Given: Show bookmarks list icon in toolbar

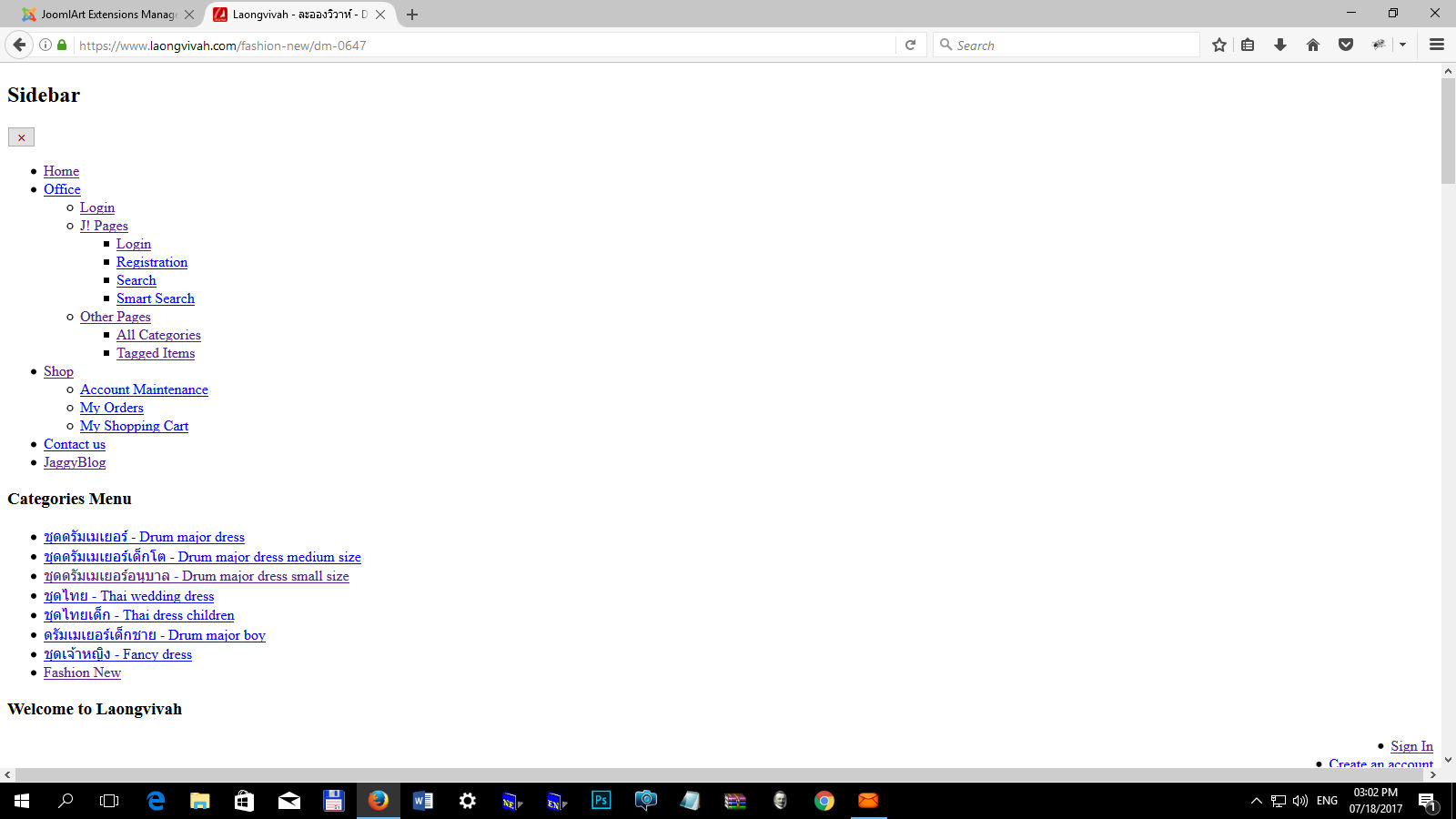Looking at the screenshot, I should point(1248,45).
